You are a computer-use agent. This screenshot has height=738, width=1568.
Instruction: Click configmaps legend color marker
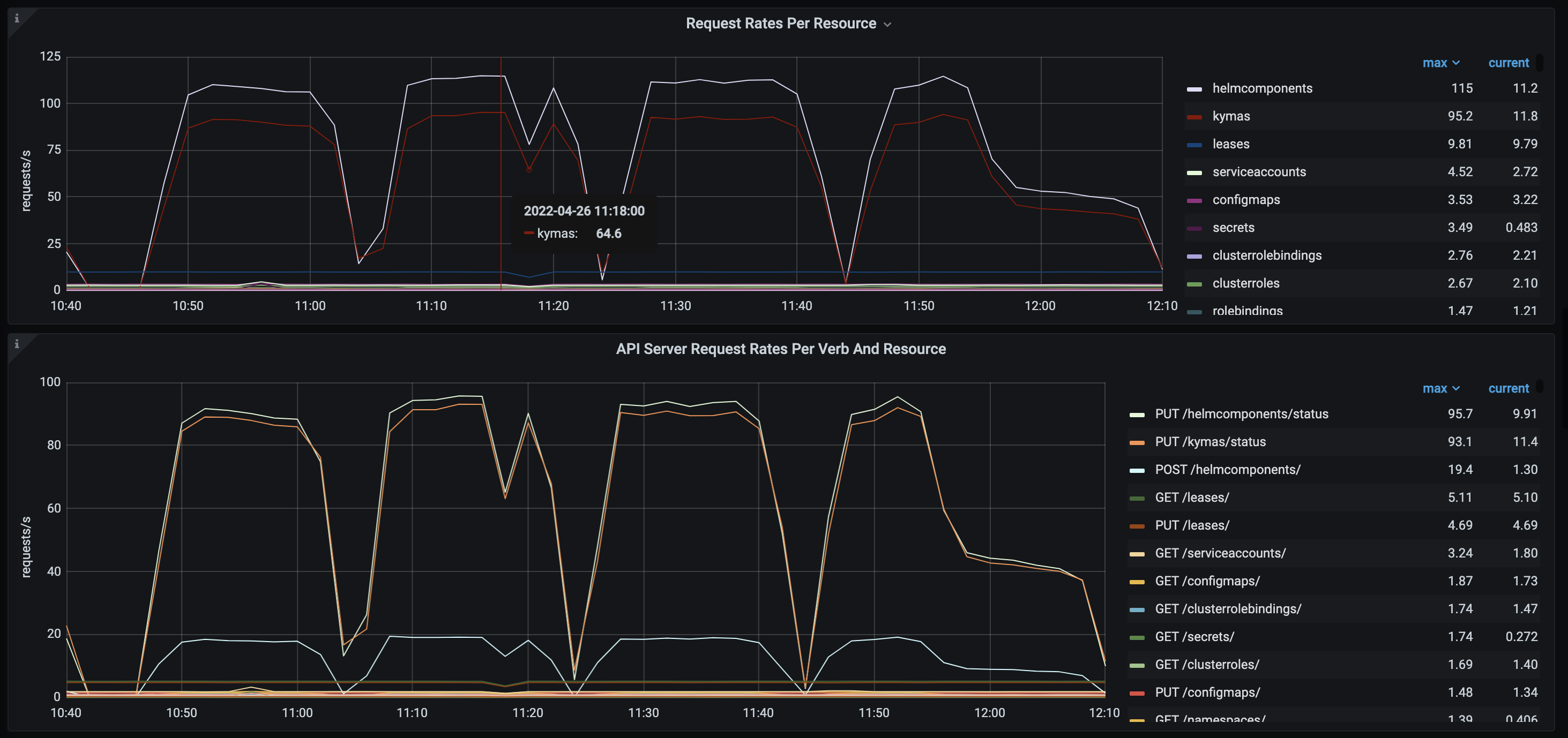click(x=1194, y=200)
